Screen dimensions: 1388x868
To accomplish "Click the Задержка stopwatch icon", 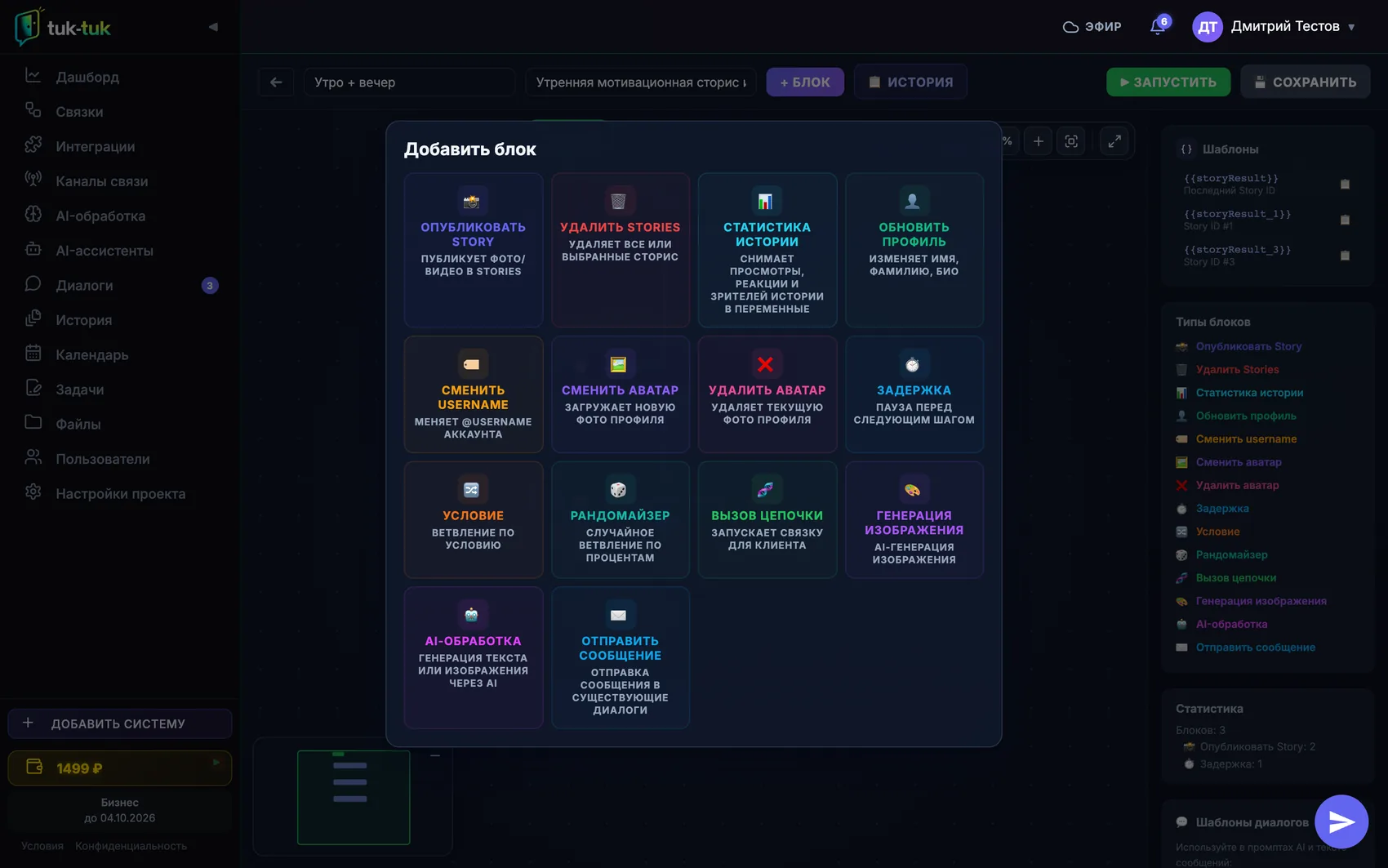I will 912,364.
